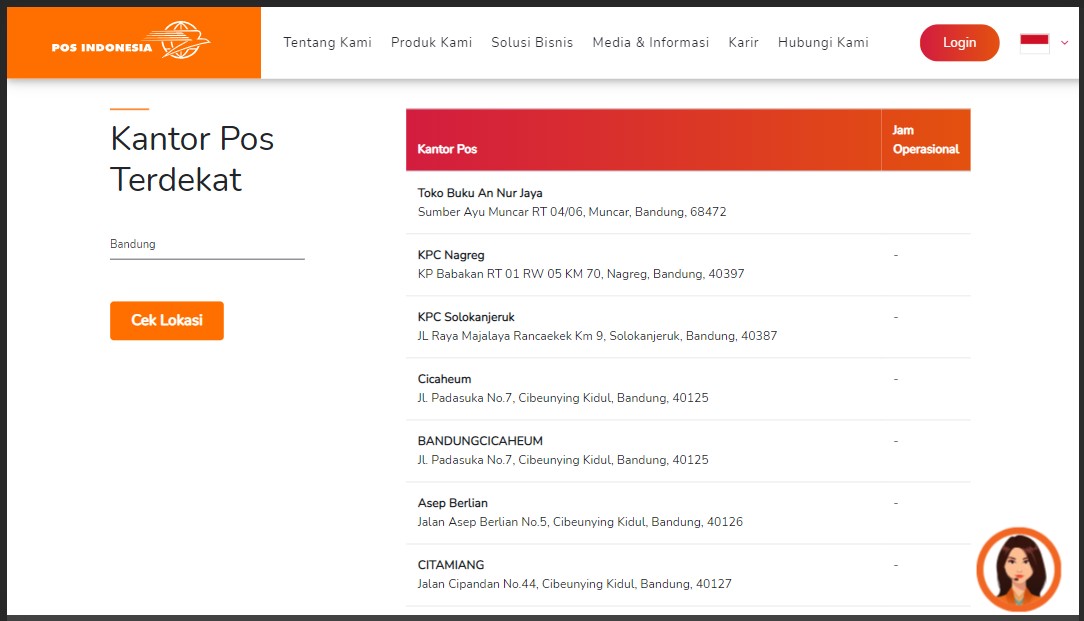Expand the language dropdown chevron
This screenshot has height=621, width=1084.
[1065, 43]
